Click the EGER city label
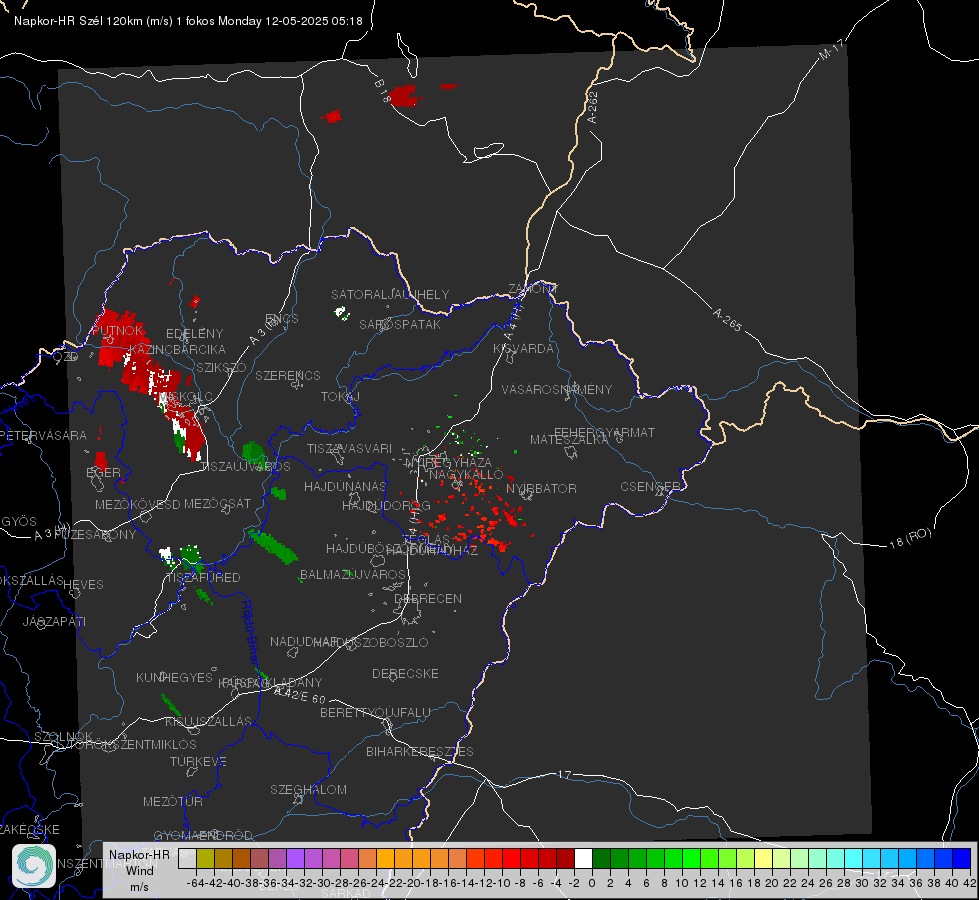Viewport: 979px width, 900px height. click(104, 472)
